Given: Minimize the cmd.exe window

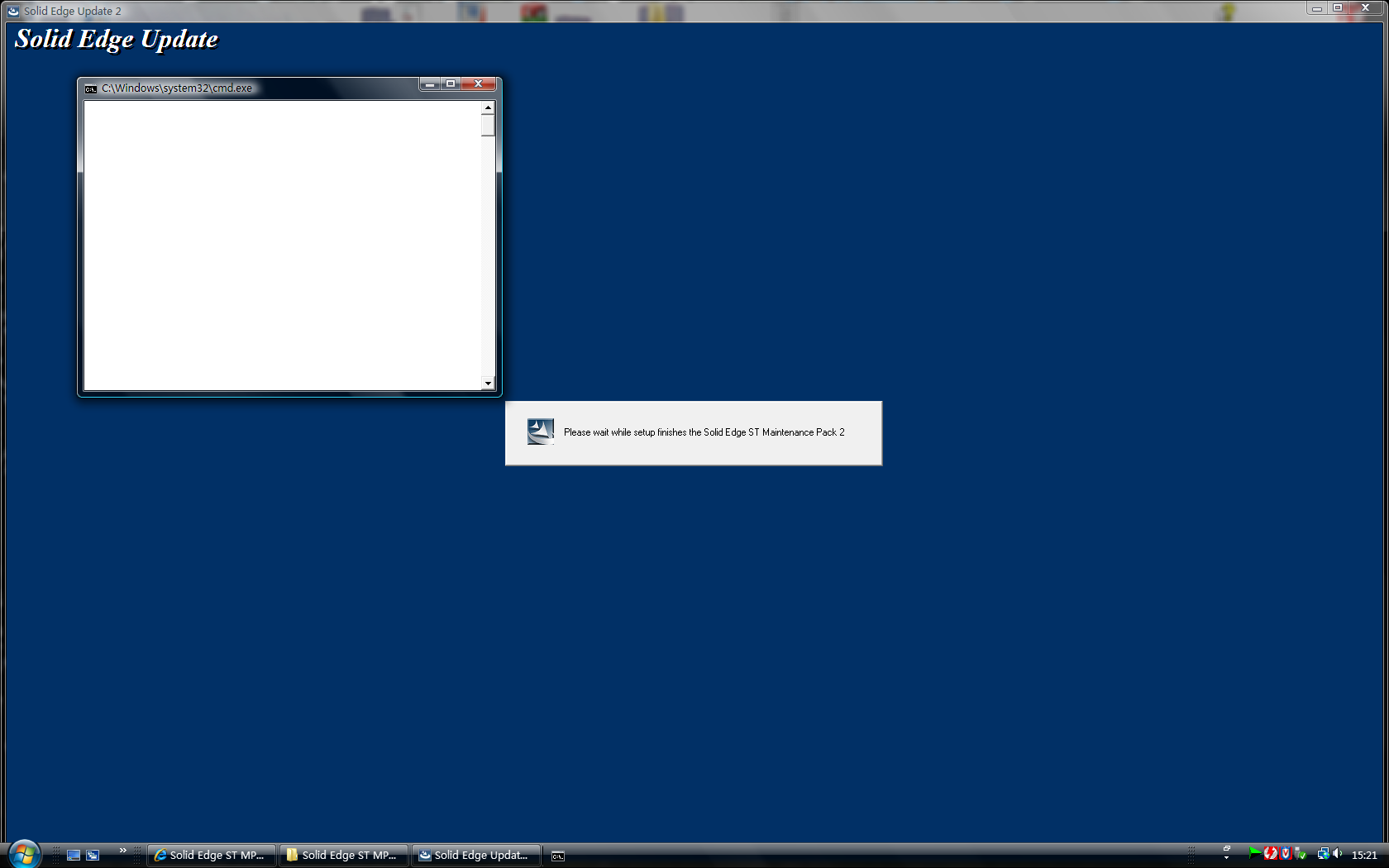Looking at the screenshot, I should pos(430,83).
